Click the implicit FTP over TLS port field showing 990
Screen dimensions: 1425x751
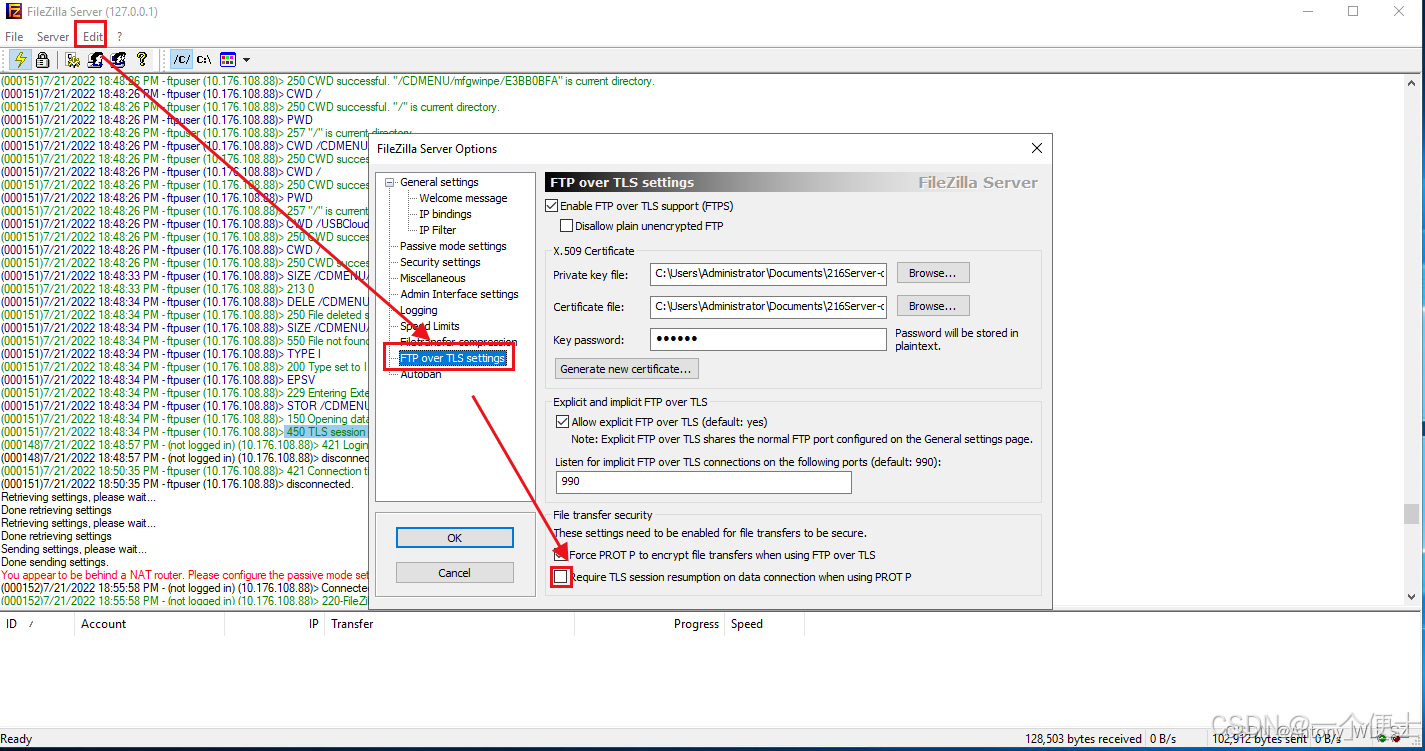703,481
